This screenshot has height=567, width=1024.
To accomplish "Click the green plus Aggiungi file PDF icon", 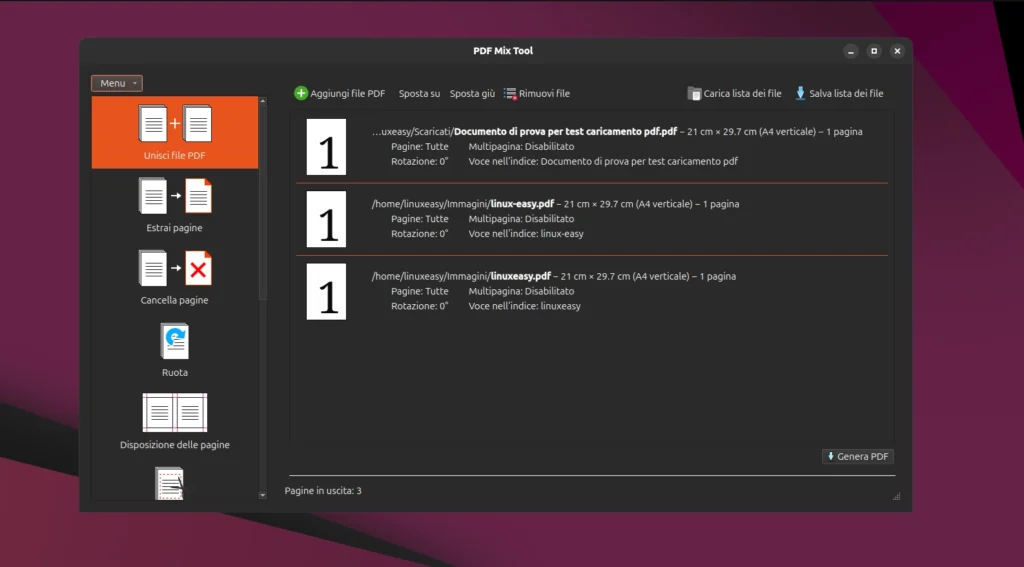I will tap(300, 93).
